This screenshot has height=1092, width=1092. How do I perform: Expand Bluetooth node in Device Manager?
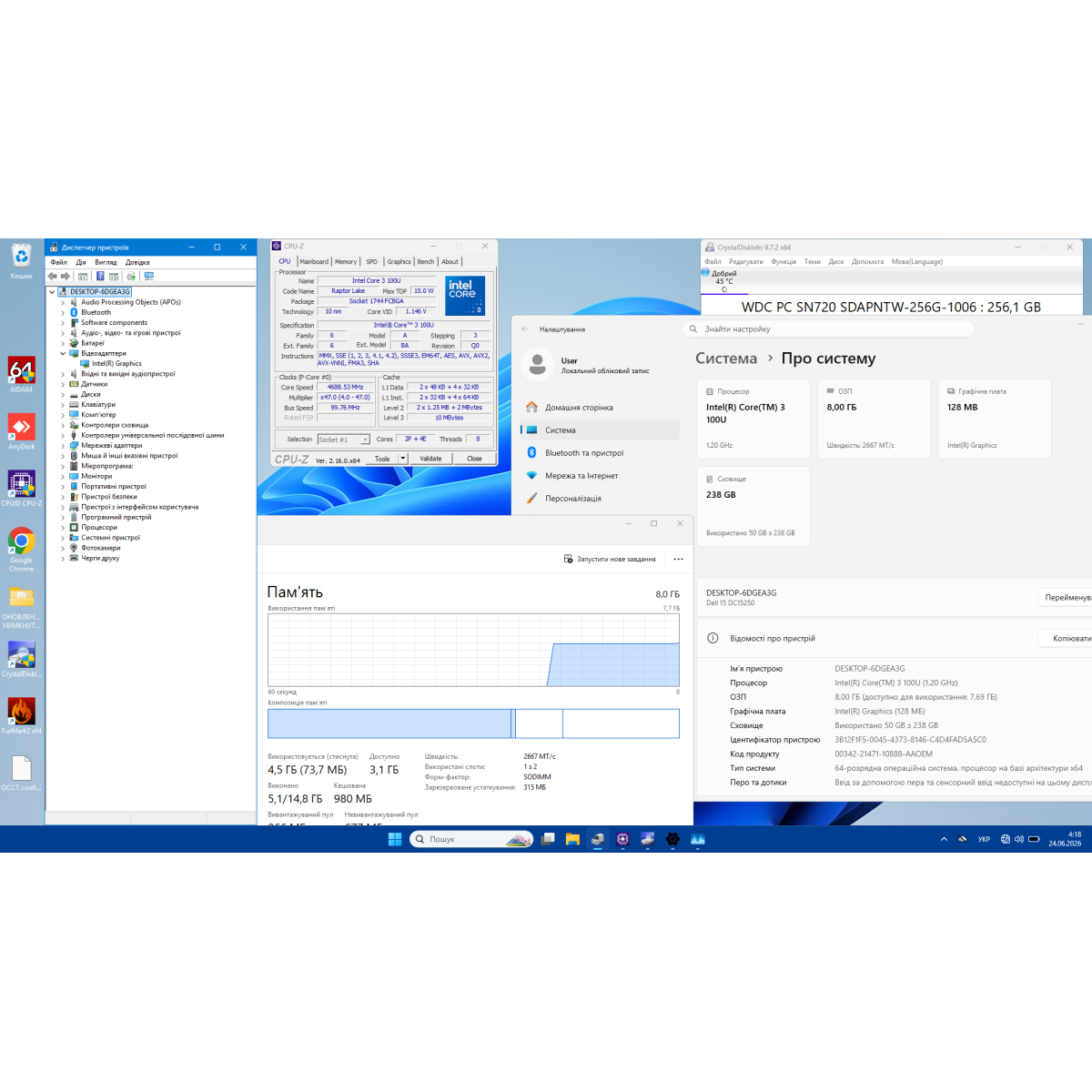(63, 312)
